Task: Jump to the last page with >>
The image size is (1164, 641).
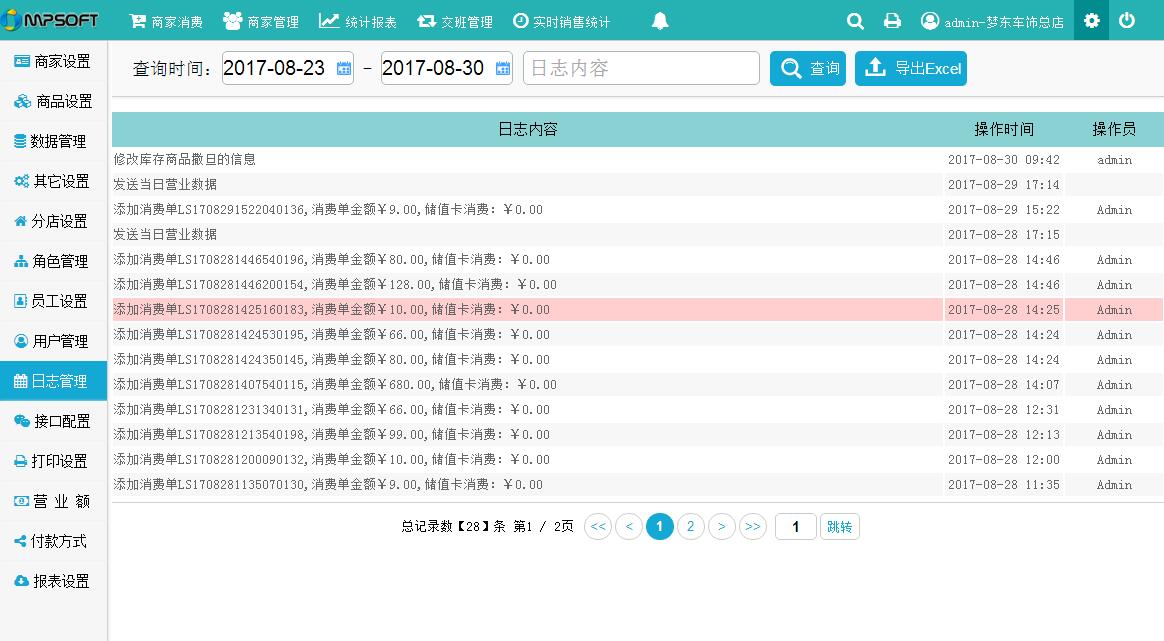Action: [753, 526]
